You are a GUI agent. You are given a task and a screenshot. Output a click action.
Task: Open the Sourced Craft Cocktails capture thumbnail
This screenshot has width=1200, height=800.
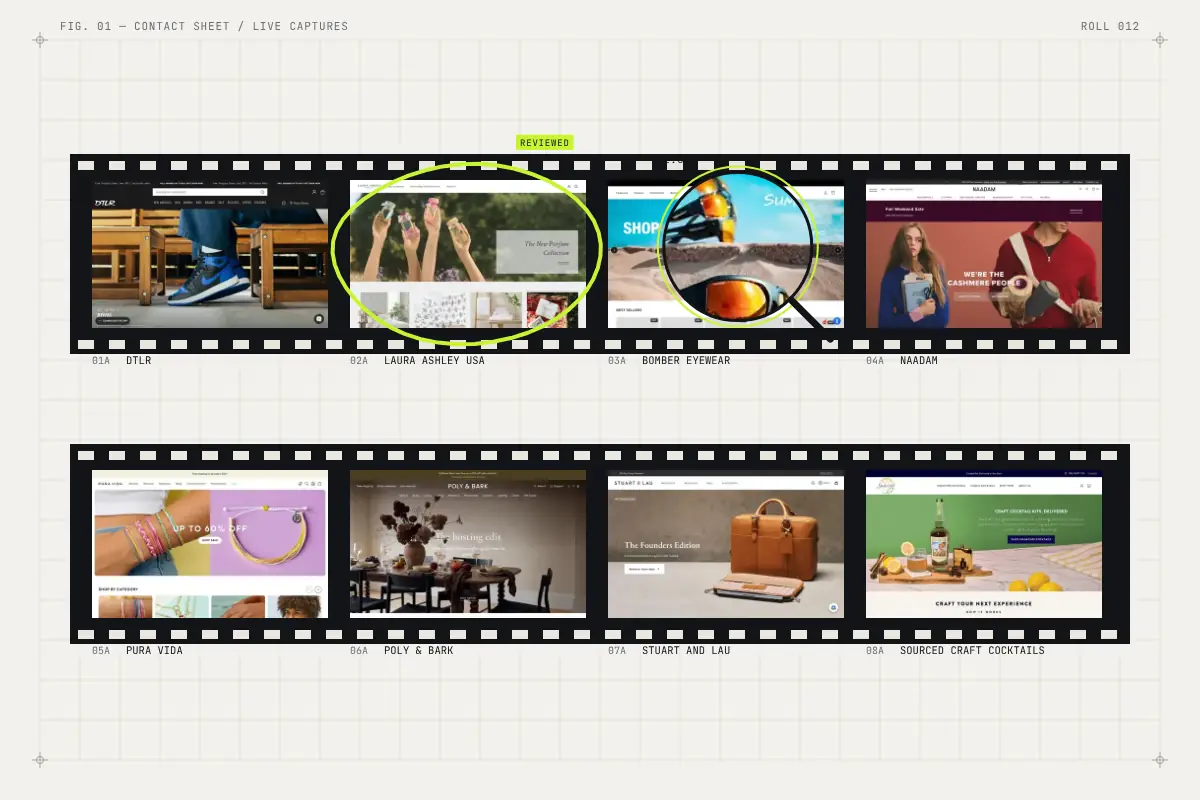[x=984, y=544]
